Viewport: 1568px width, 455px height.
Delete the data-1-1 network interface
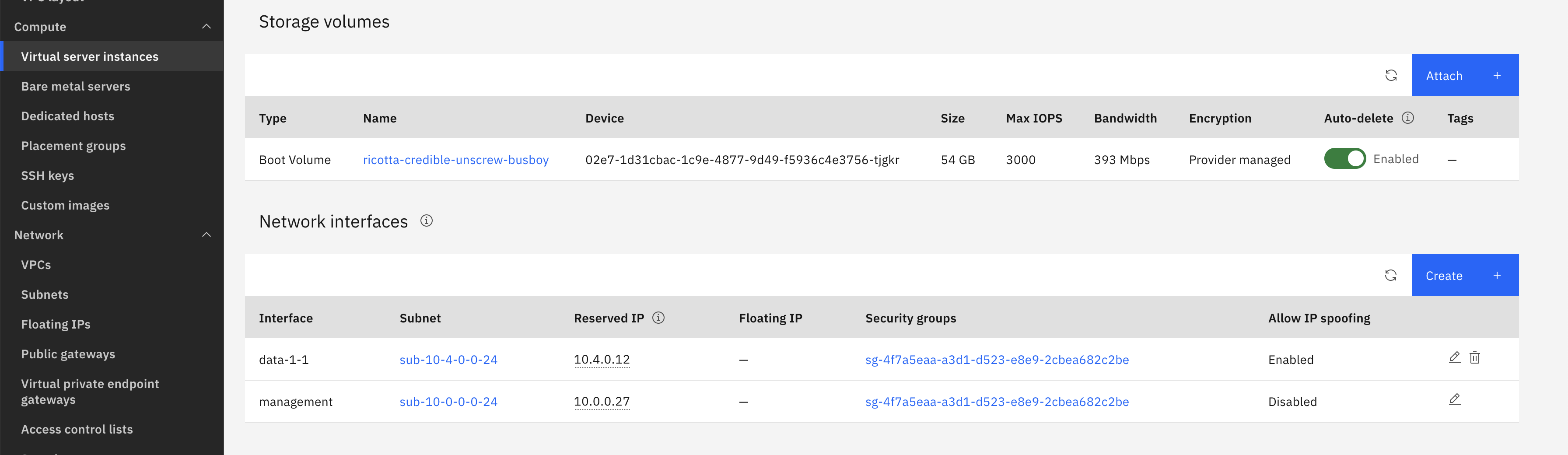[x=1474, y=358]
